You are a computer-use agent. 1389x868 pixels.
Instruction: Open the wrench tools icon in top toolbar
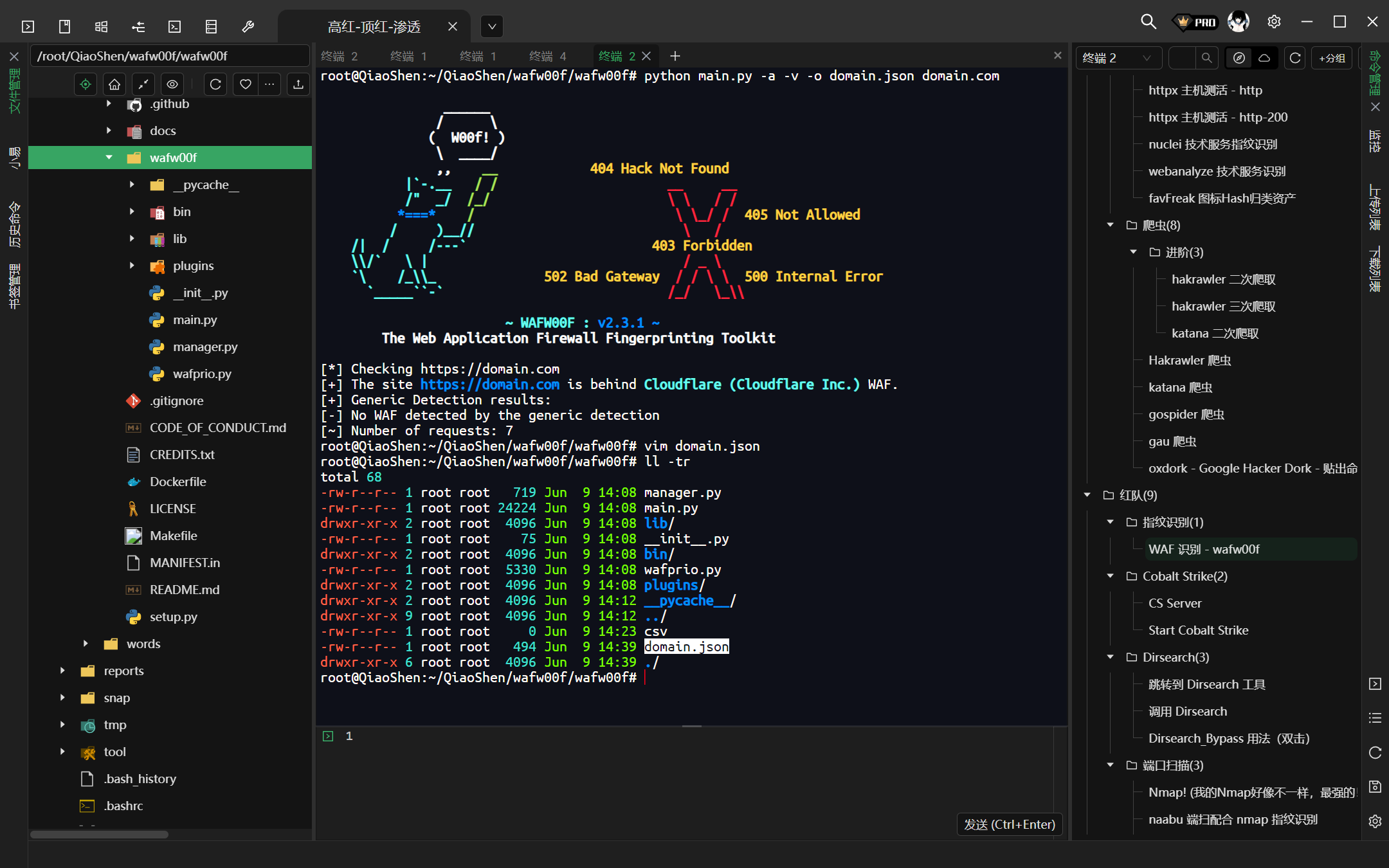[x=248, y=26]
